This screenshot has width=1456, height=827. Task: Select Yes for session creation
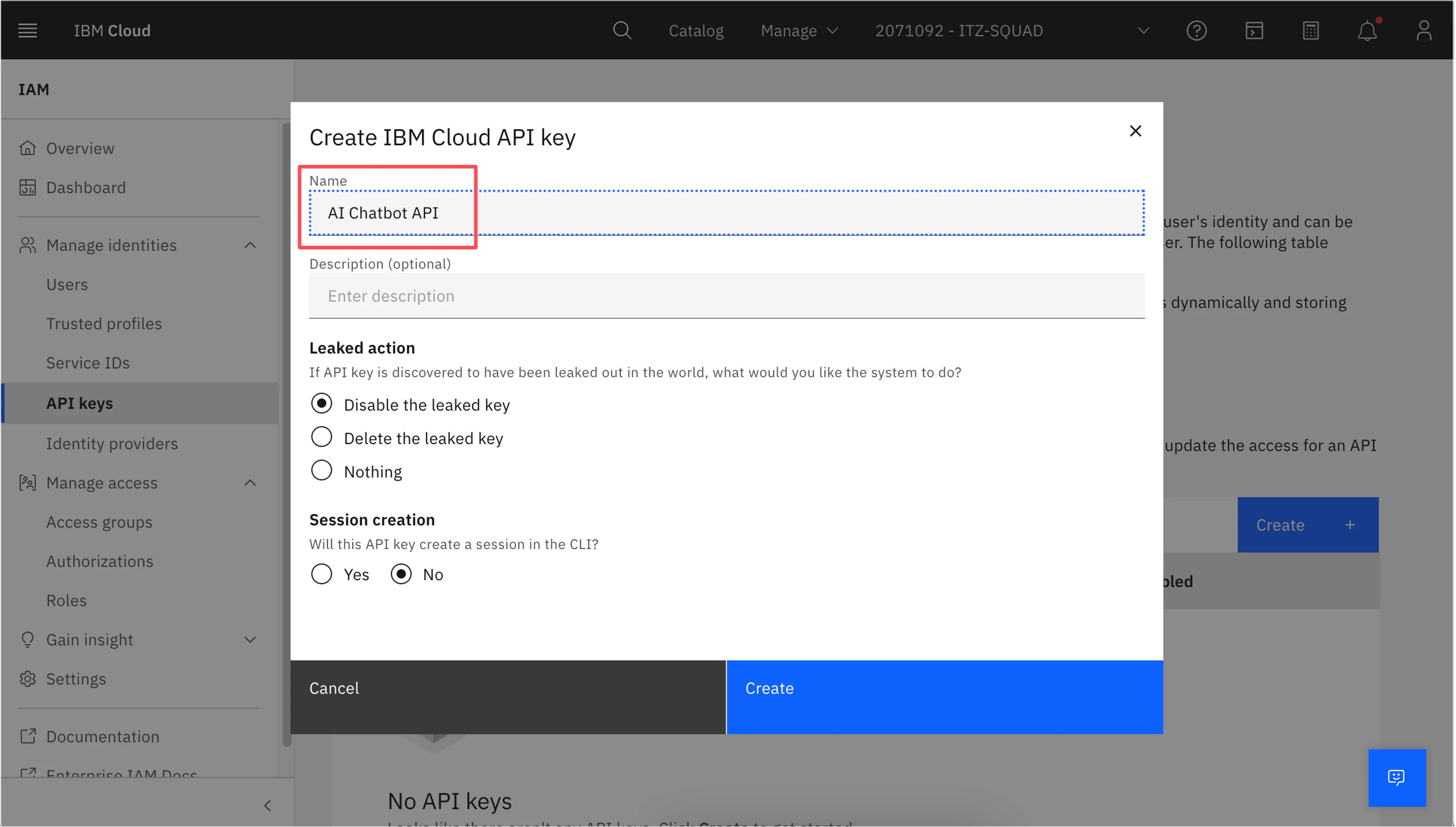pyautogui.click(x=322, y=574)
